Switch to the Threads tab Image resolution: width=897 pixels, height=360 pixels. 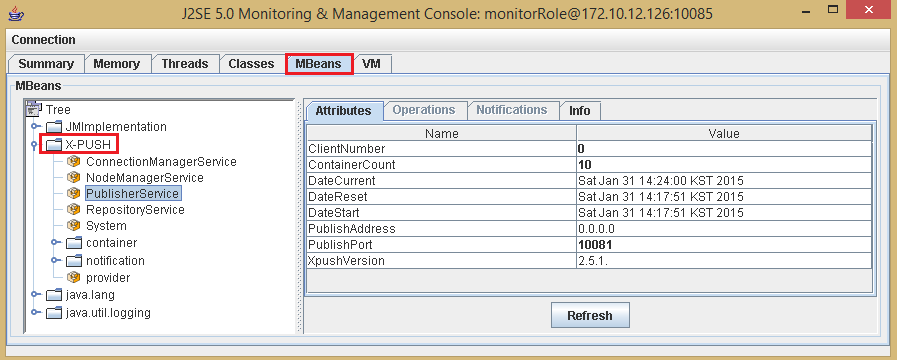click(185, 64)
